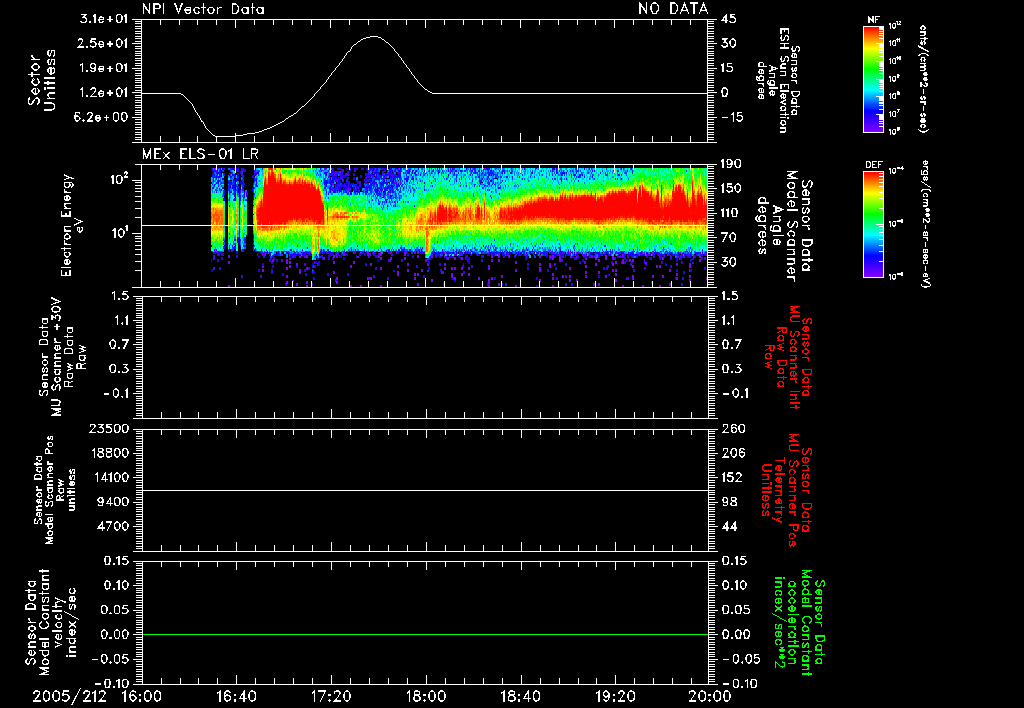Click the white scanner position line
Image resolution: width=1024 pixels, height=708 pixels.
[425, 490]
